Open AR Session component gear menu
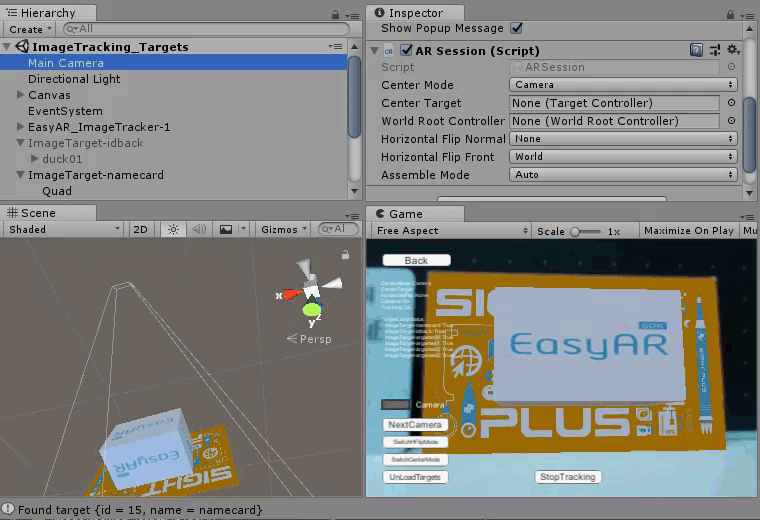Viewport: 760px width, 520px height. point(733,50)
